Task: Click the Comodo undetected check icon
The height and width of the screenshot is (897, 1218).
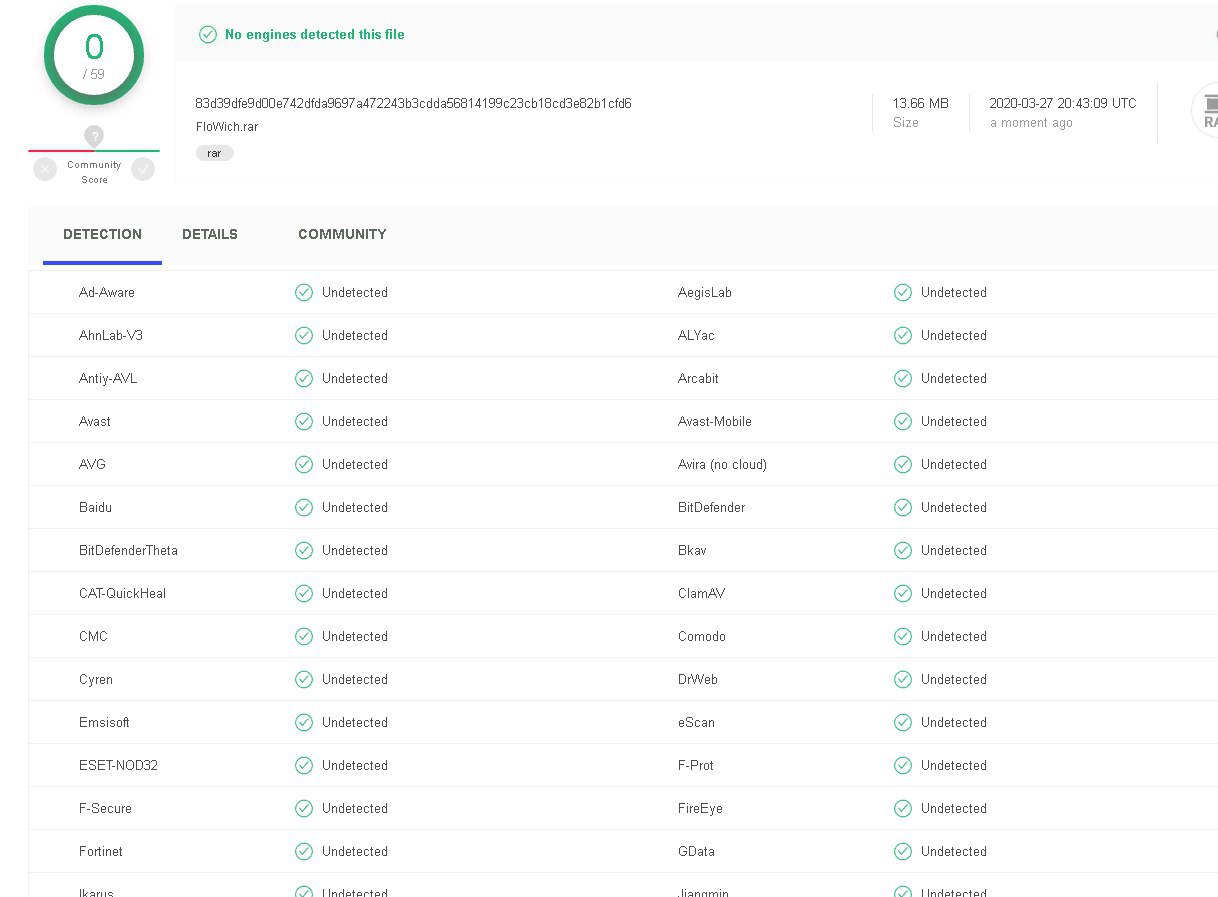Action: [x=903, y=636]
